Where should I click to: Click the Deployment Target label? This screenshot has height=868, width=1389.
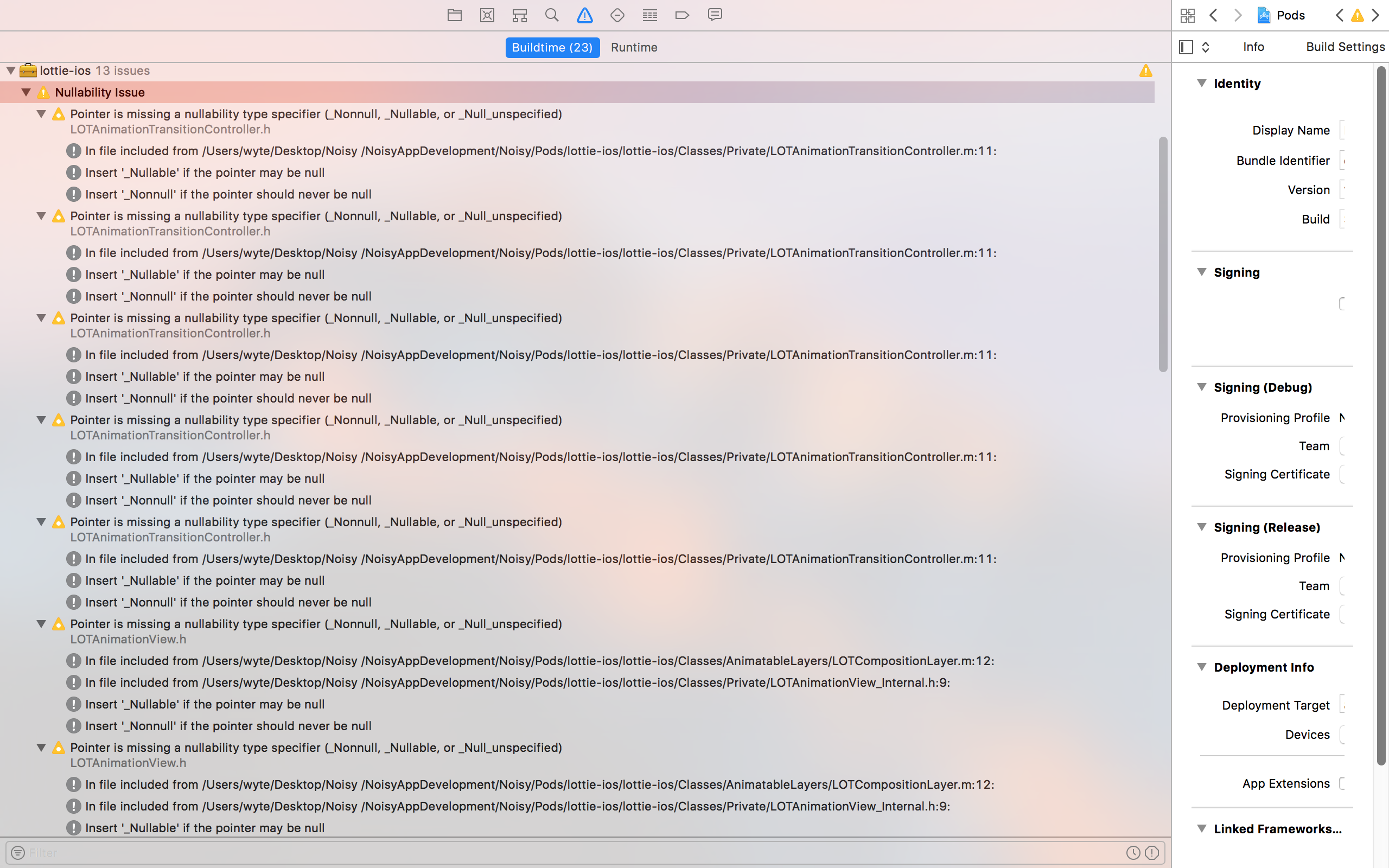[1276, 705]
